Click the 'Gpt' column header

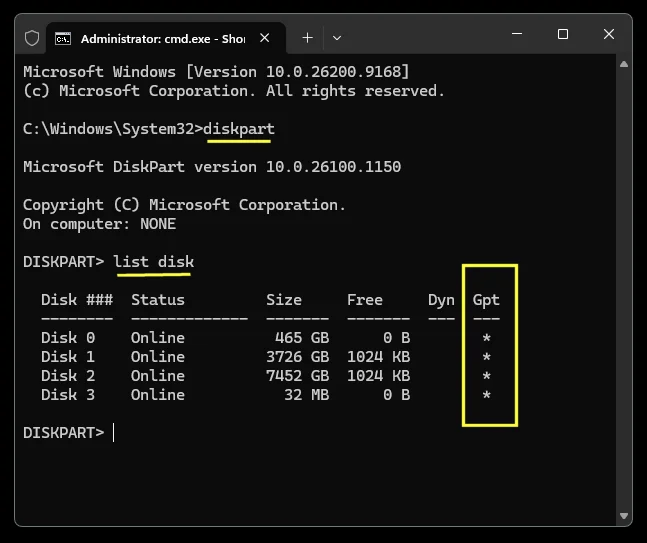tap(486, 300)
